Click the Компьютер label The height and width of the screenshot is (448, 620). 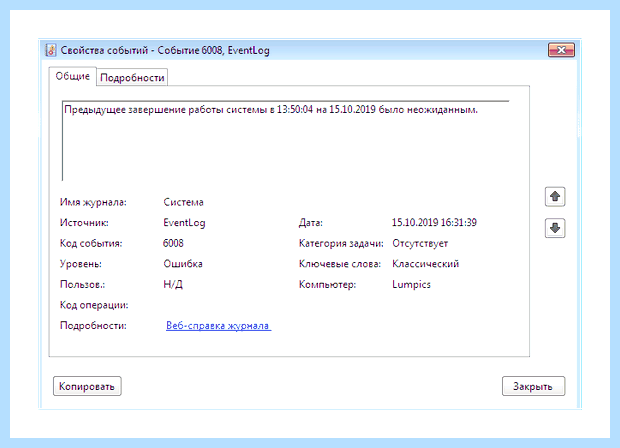[x=327, y=285]
